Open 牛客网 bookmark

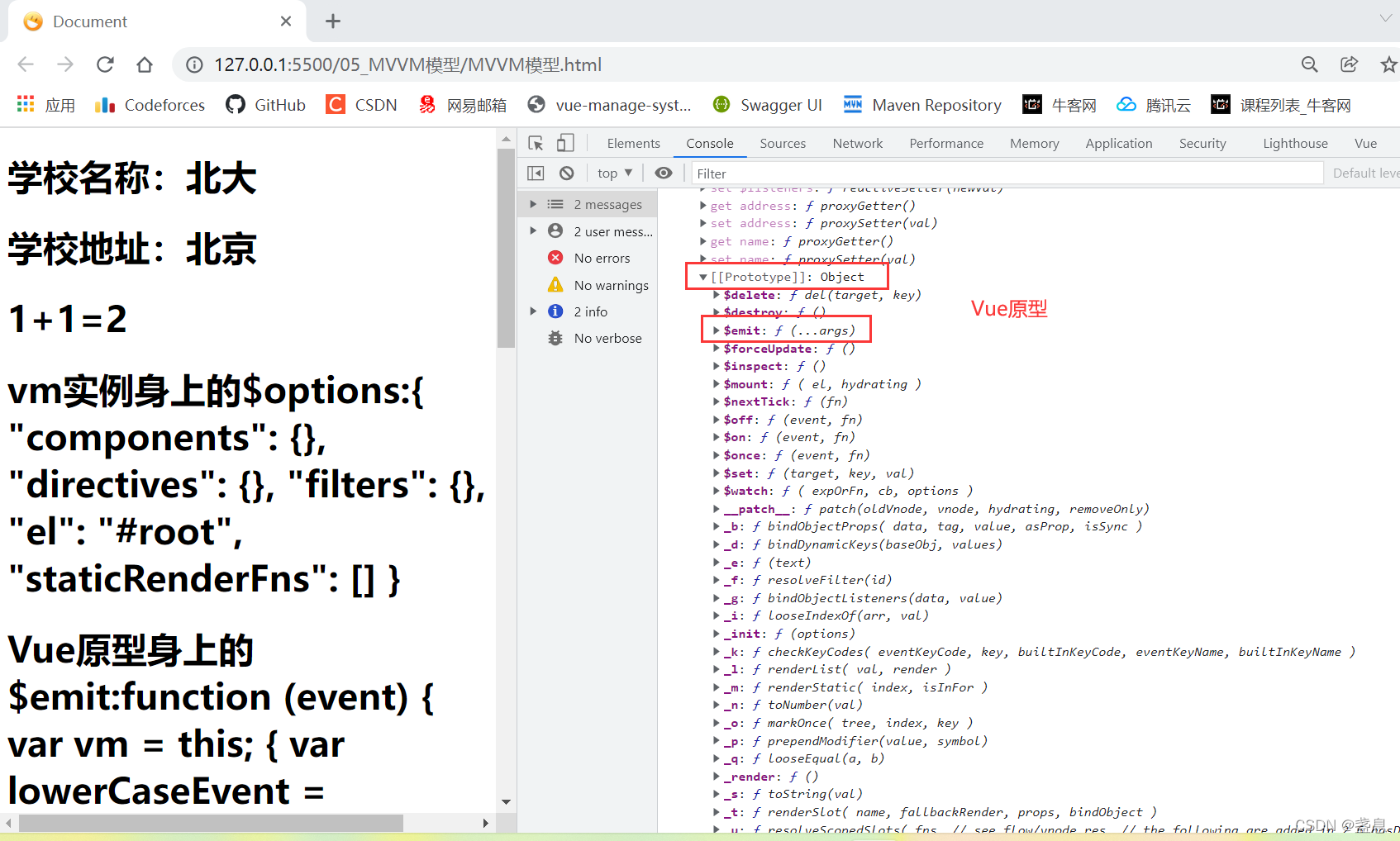[1060, 105]
